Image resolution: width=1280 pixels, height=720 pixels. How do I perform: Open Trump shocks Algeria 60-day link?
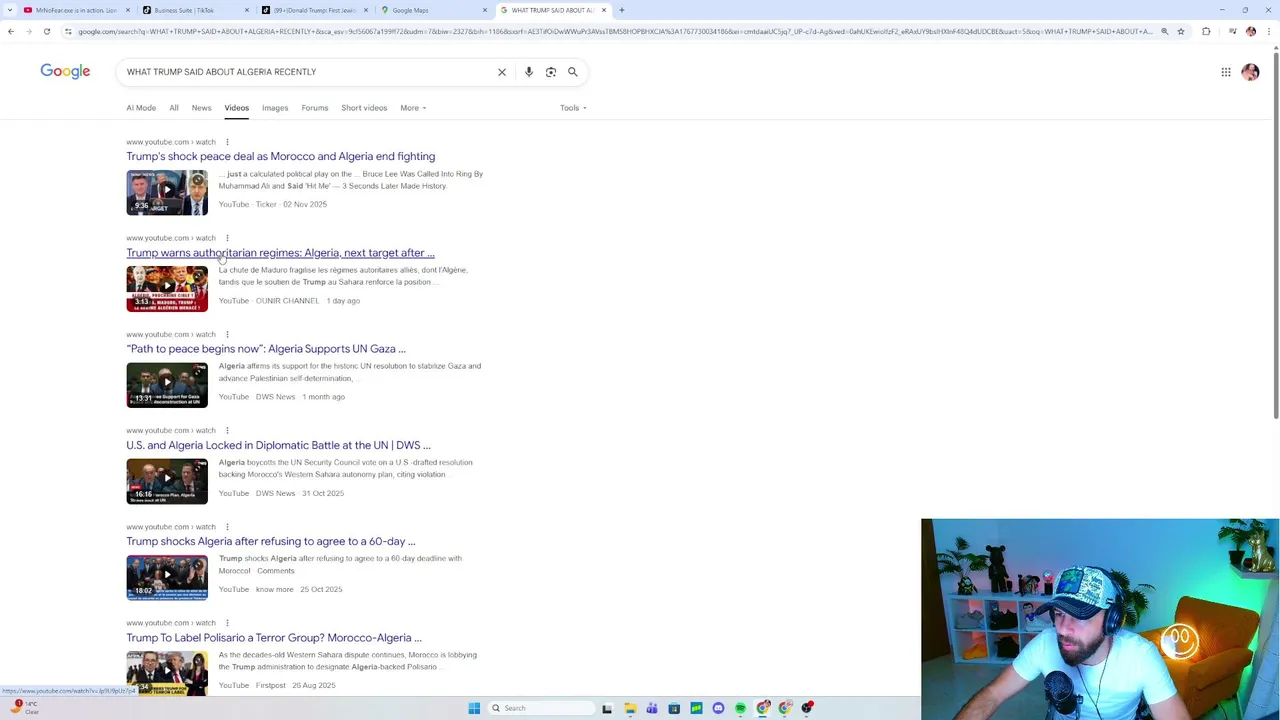[x=271, y=542]
